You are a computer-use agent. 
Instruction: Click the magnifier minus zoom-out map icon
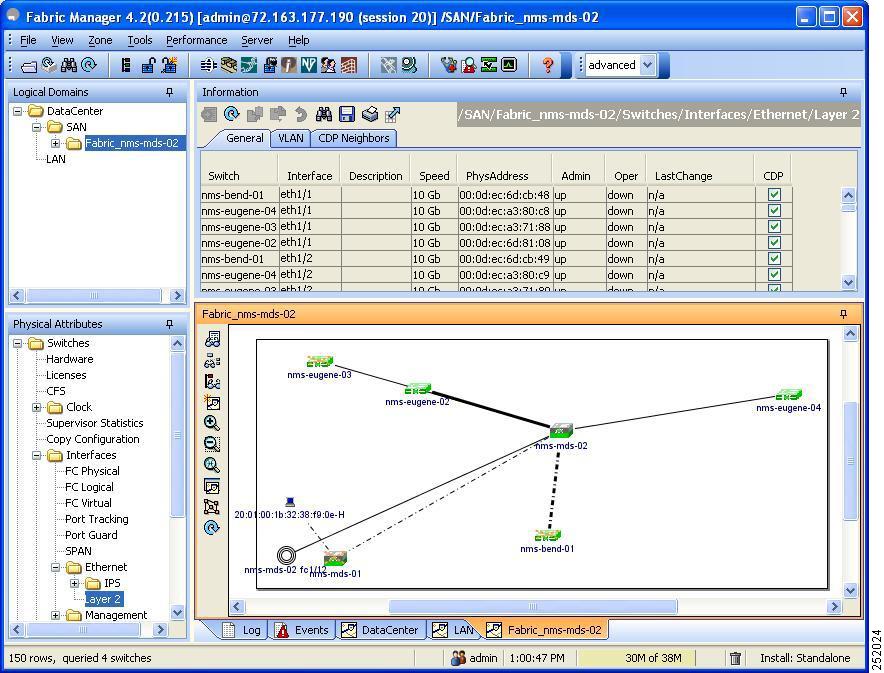[212, 444]
